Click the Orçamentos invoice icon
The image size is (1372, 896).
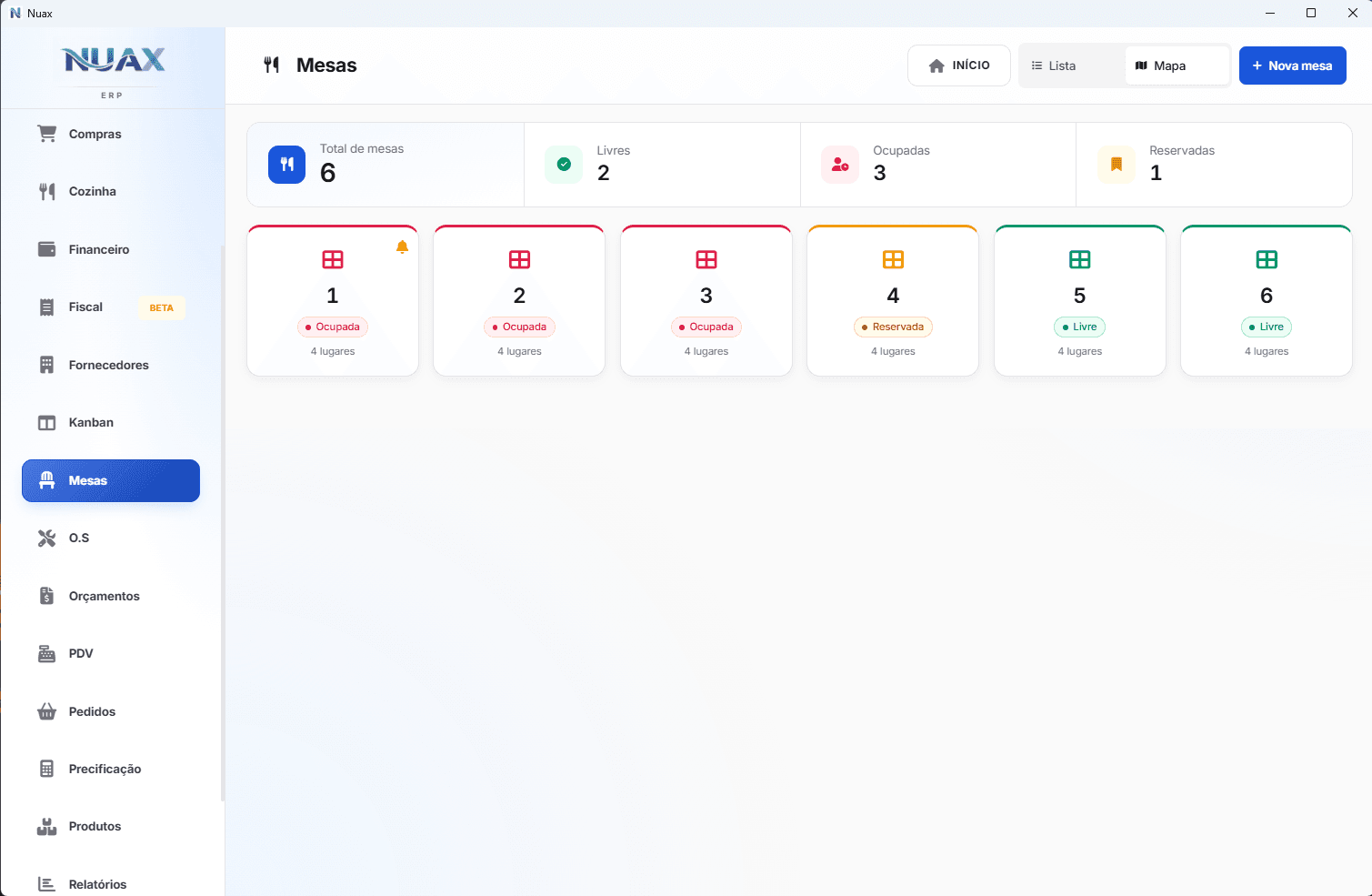[x=46, y=596]
